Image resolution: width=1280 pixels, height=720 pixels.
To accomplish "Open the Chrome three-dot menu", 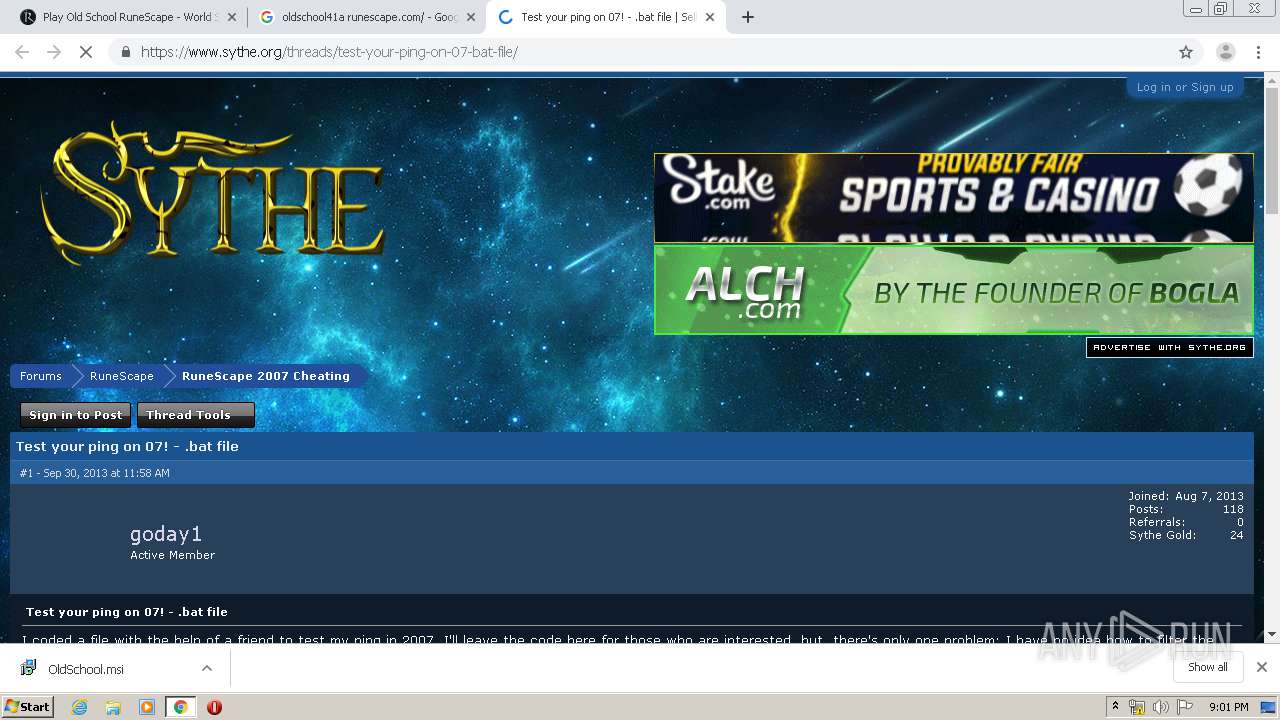I will 1258,52.
